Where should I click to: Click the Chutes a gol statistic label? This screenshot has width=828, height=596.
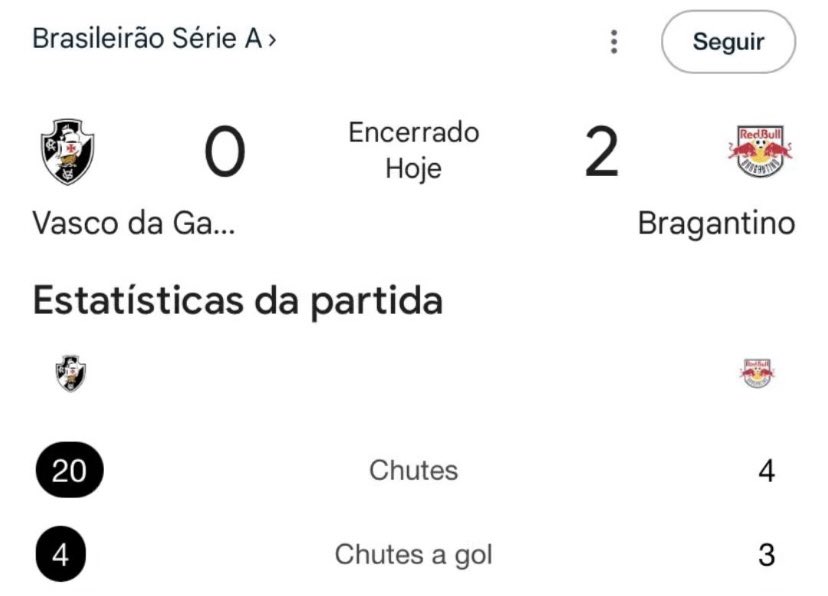pos(413,554)
